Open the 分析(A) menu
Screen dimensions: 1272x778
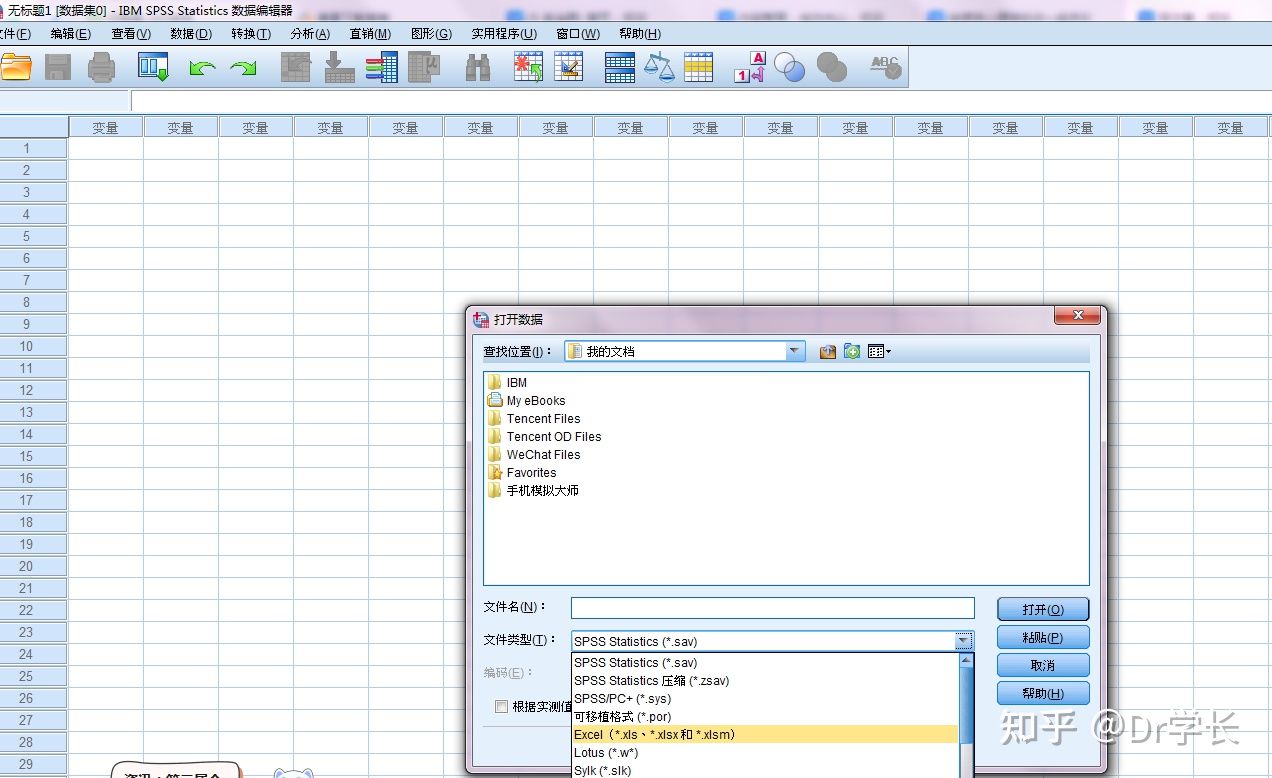pos(309,34)
